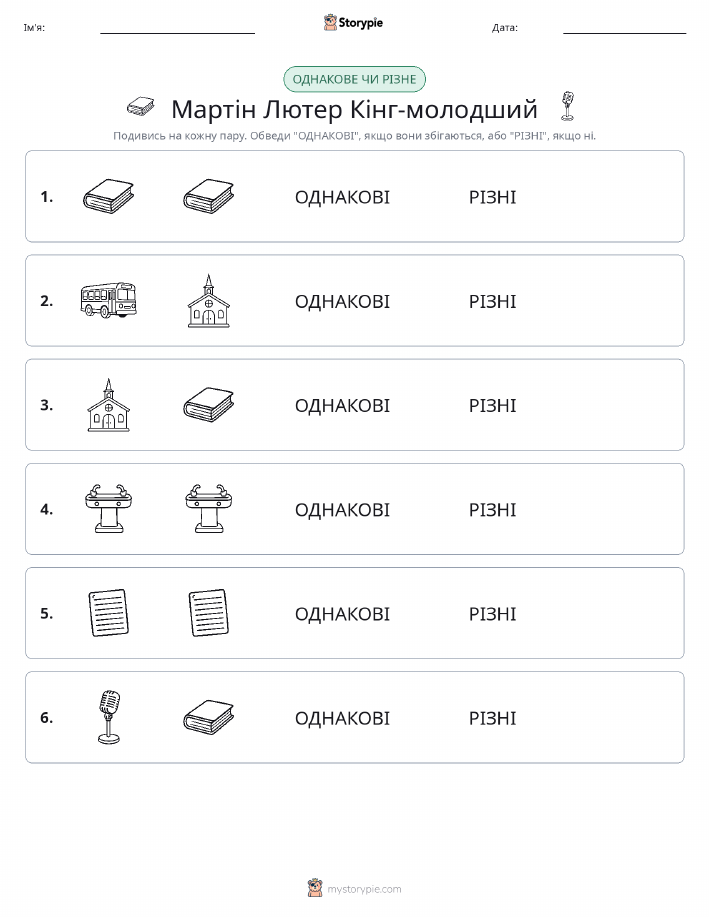Click the Дата date input line
The width and height of the screenshot is (709, 917).
click(624, 28)
